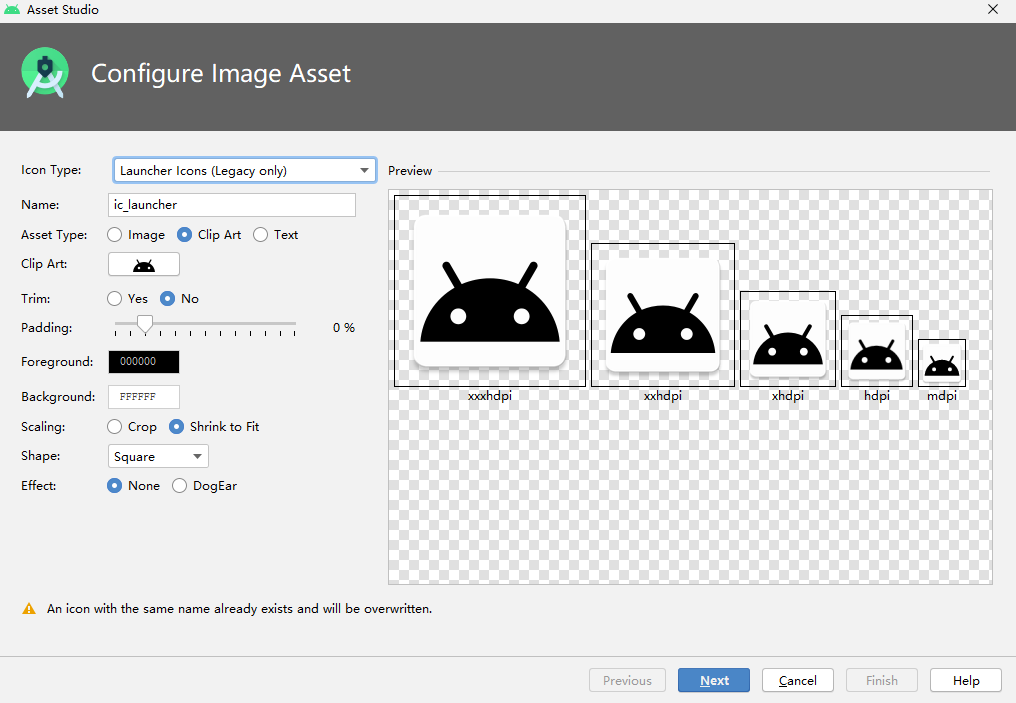Select the mdpi preview icon
The height and width of the screenshot is (703, 1016).
[x=942, y=363]
